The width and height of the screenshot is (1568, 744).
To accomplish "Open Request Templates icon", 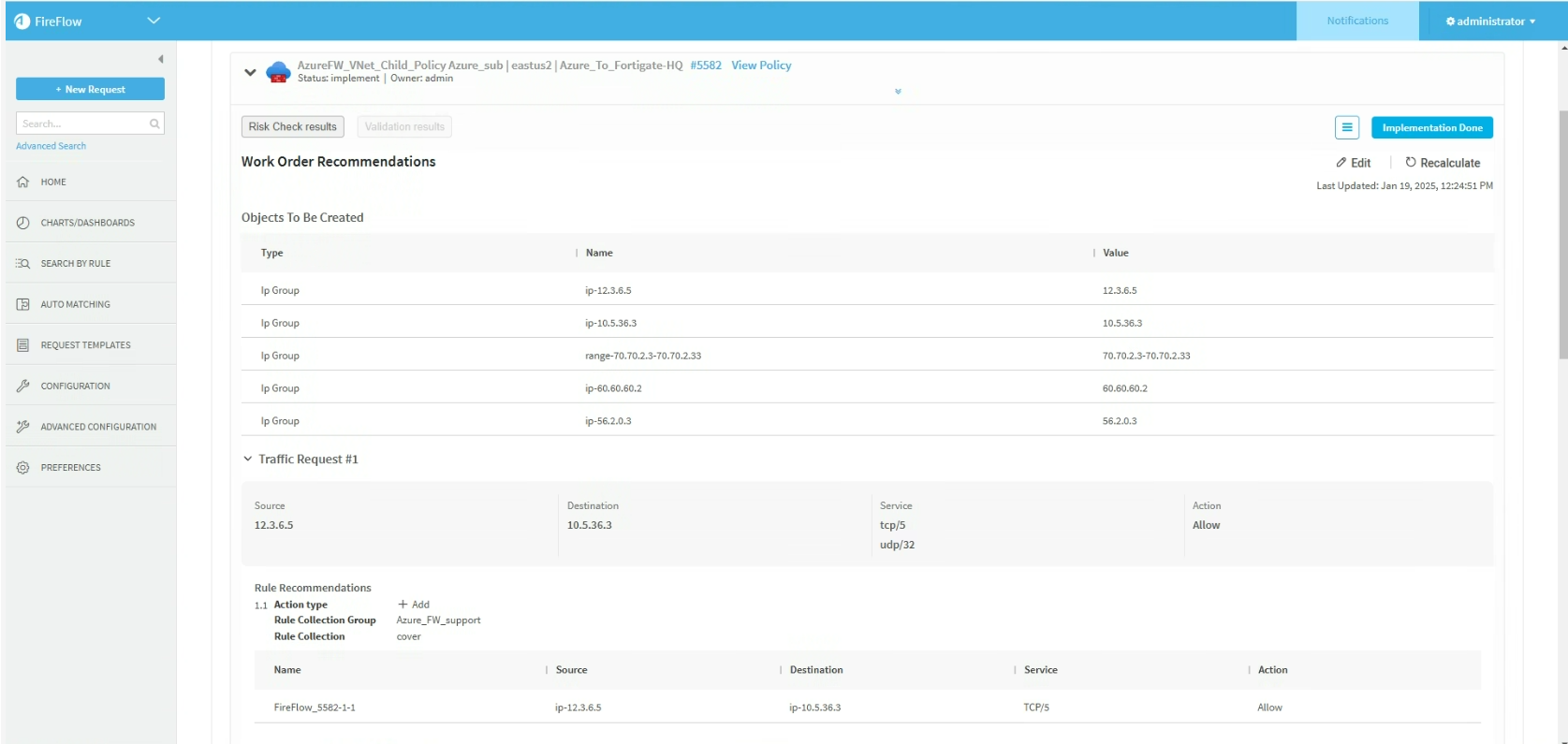I will pyautogui.click(x=23, y=345).
